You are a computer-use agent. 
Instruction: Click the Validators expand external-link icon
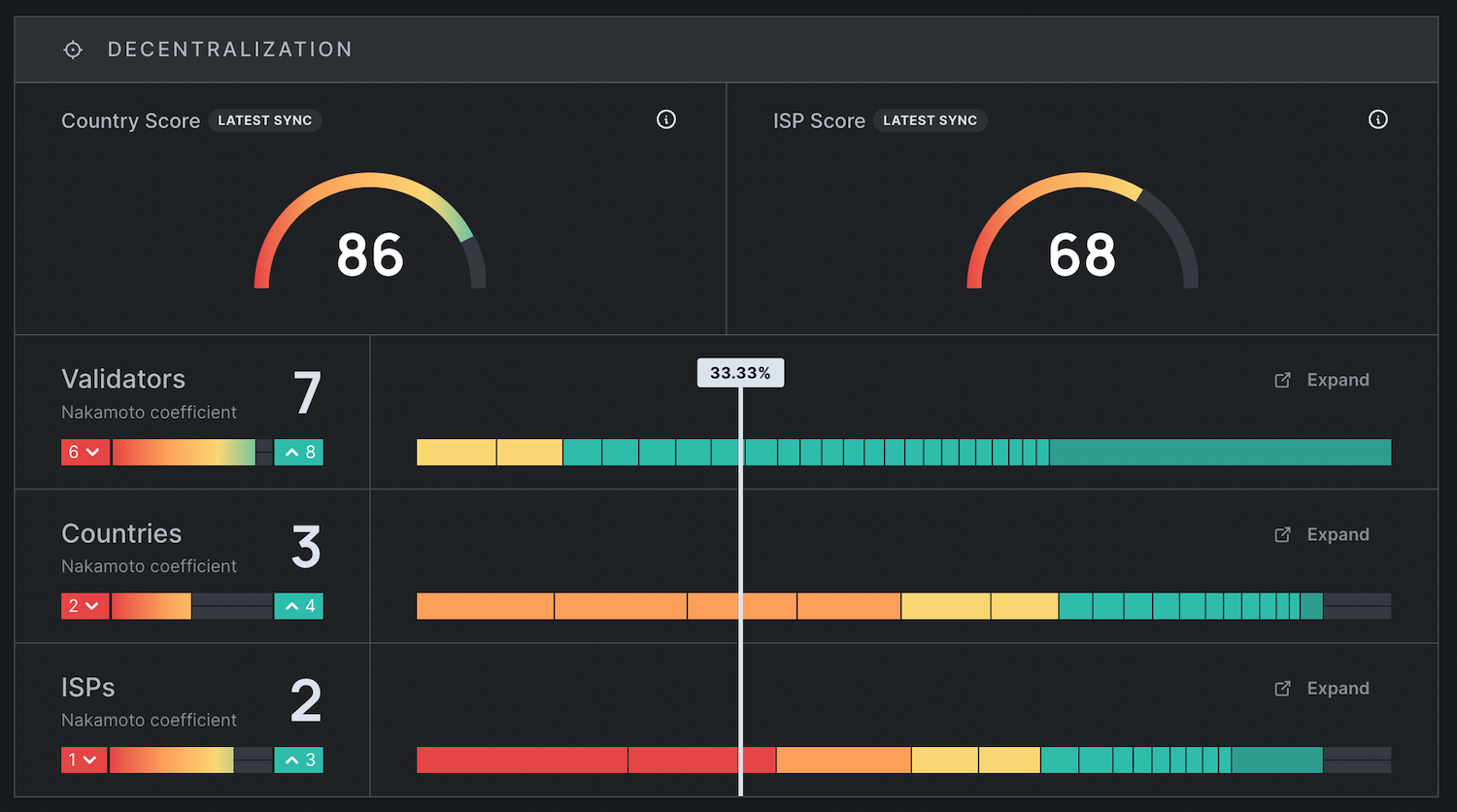click(x=1282, y=380)
